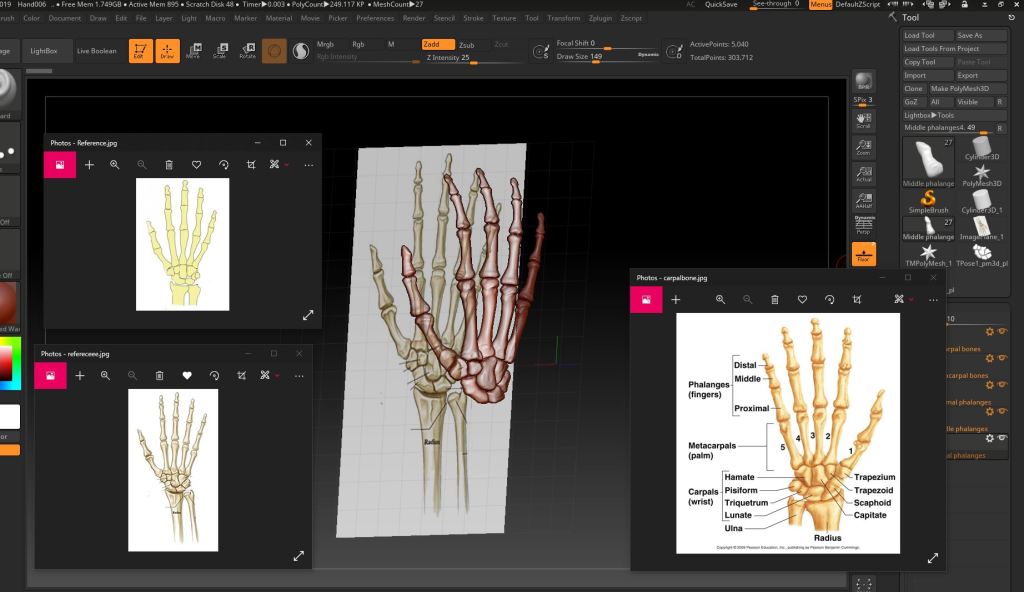Open the Zplugin menu
Screen dimensions: 1024x592
coord(600,18)
